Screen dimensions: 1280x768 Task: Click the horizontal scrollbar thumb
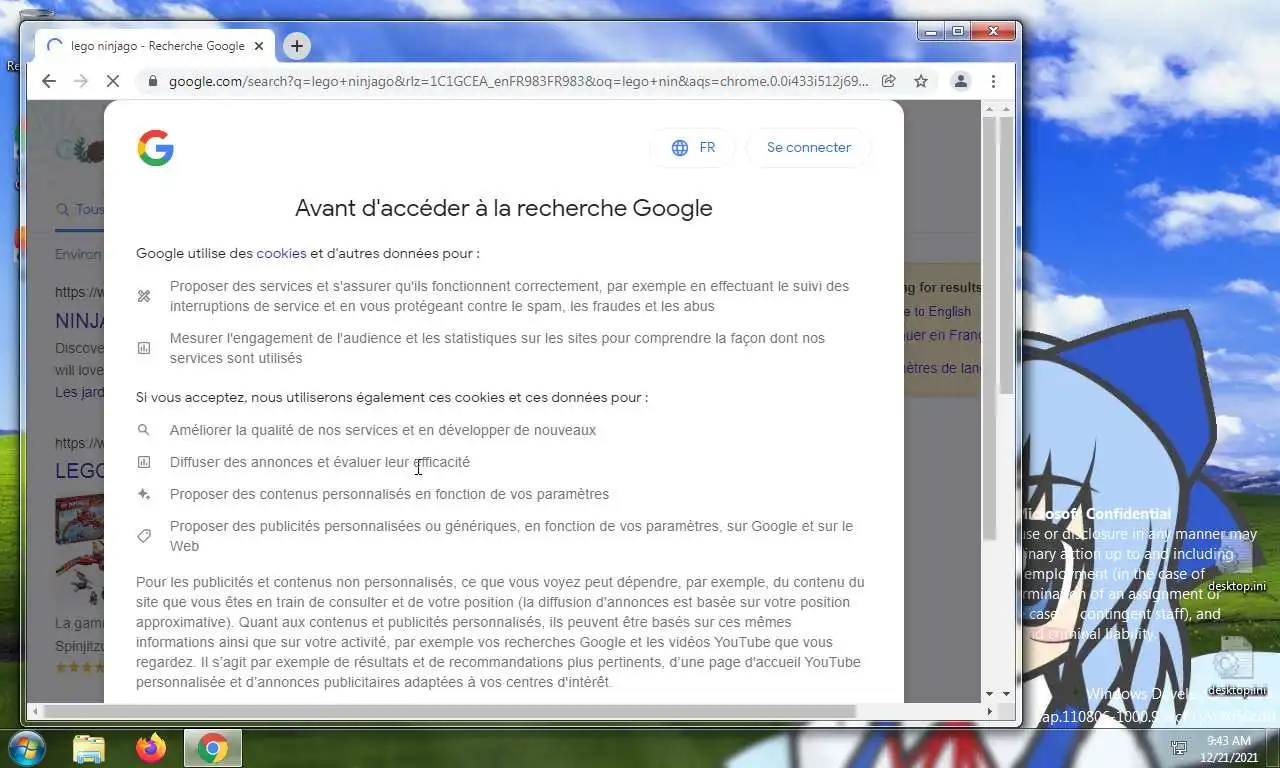click(x=448, y=711)
